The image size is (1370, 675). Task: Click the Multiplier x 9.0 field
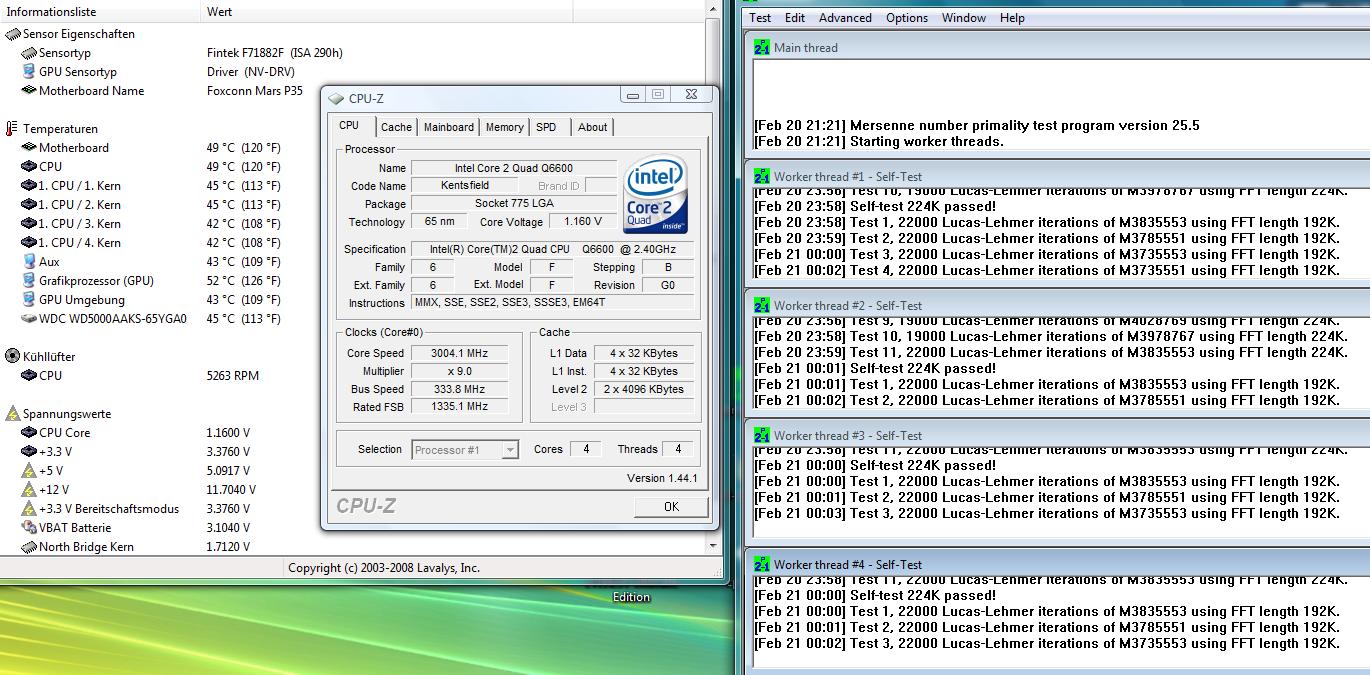pyautogui.click(x=459, y=371)
